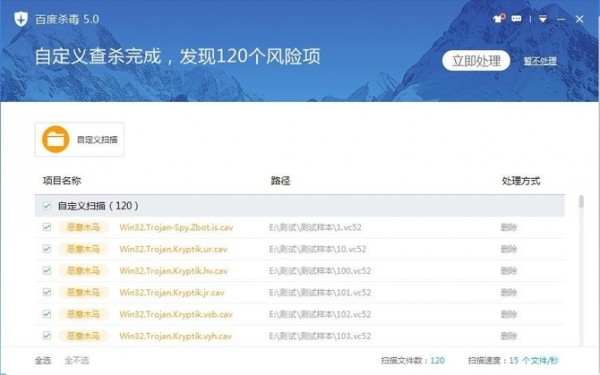Open 删除 action for 103.vc52 row
The width and height of the screenshot is (600, 375).
(509, 336)
